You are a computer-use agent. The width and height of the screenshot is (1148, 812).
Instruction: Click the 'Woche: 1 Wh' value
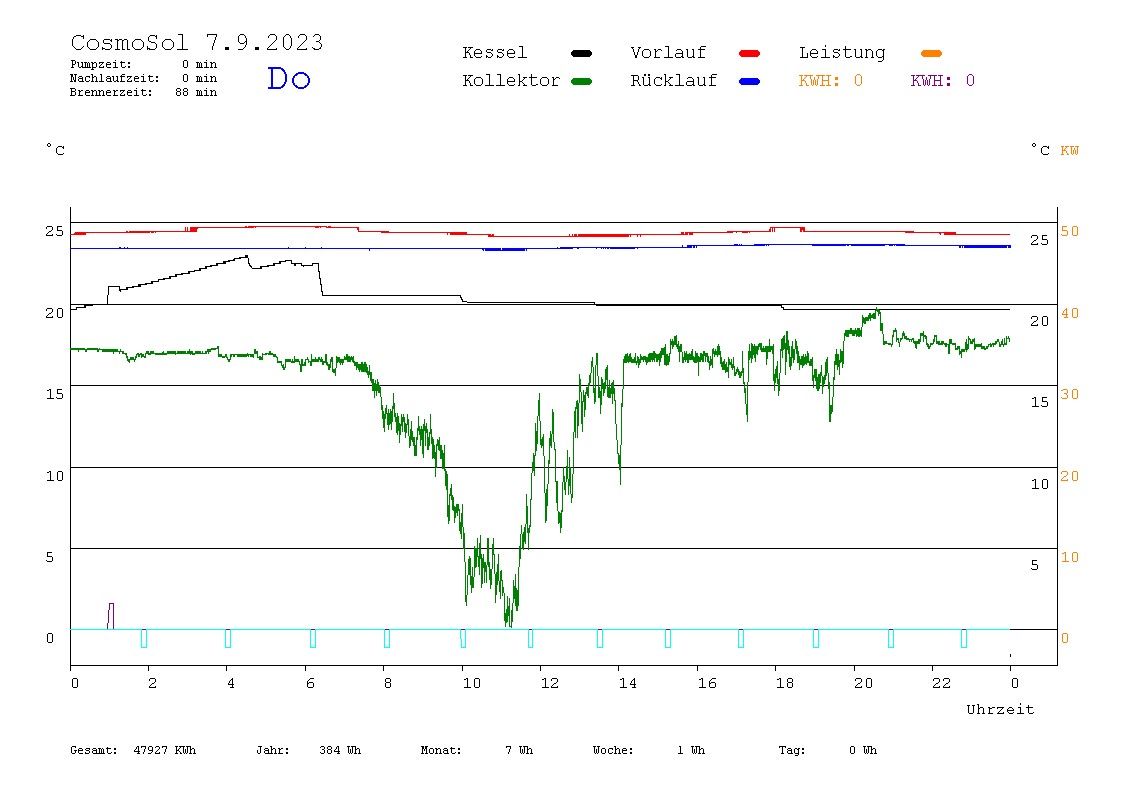[649, 750]
